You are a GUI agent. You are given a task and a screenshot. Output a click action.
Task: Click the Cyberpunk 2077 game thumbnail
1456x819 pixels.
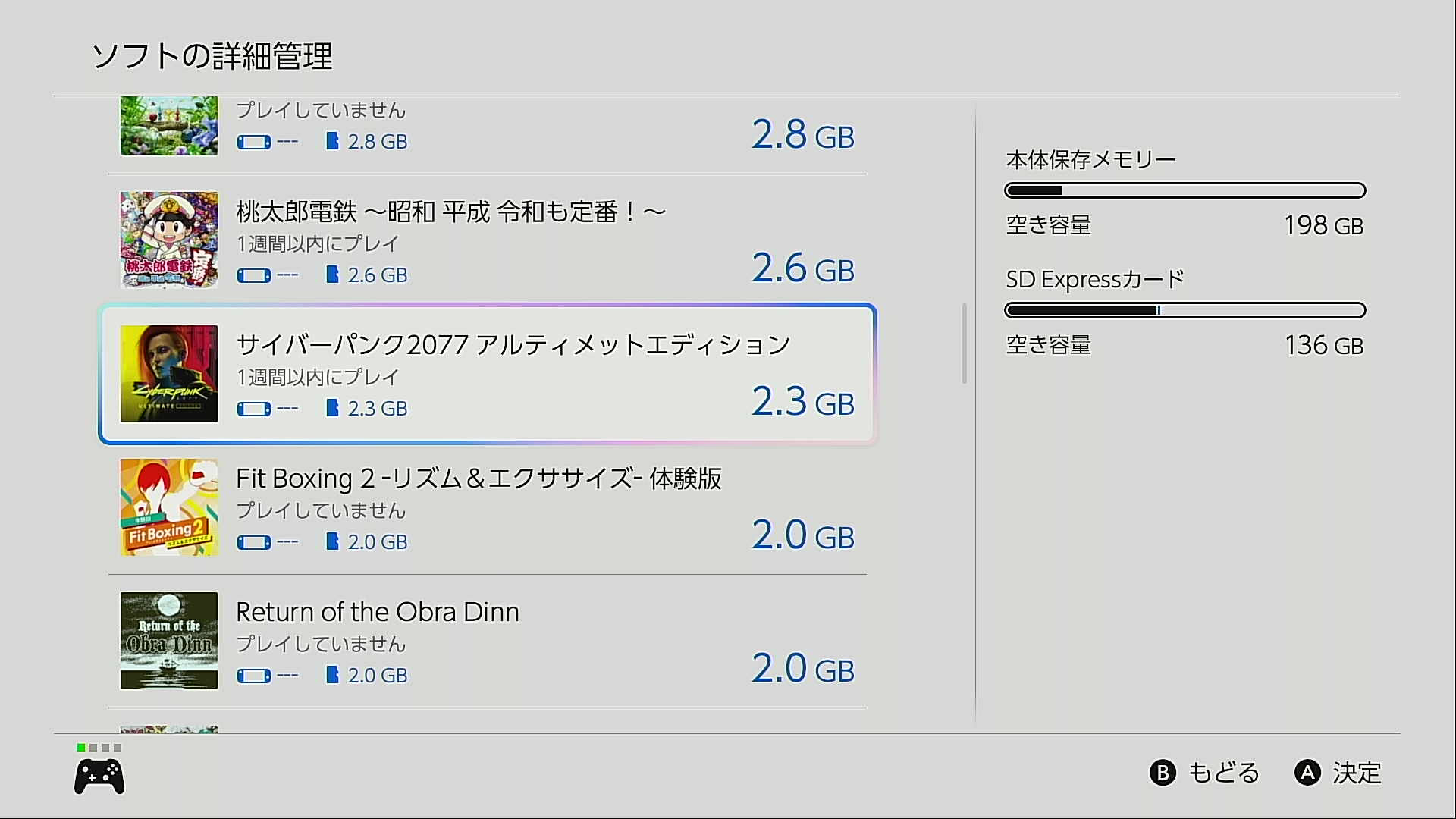[x=169, y=374]
